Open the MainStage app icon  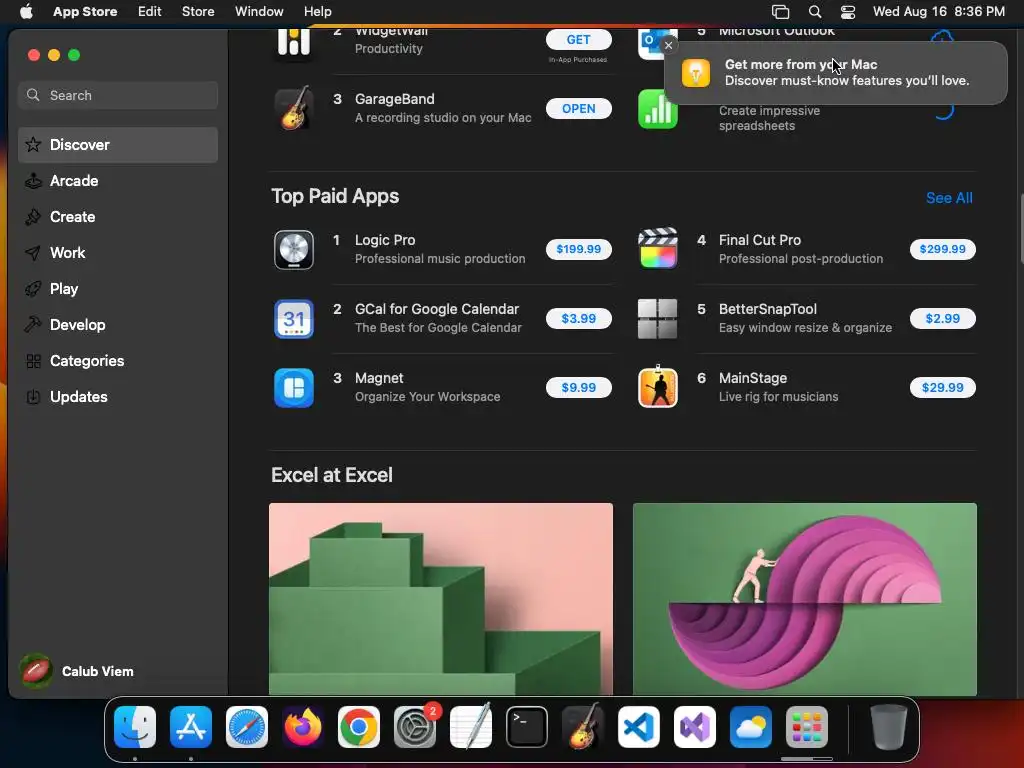[x=658, y=387]
